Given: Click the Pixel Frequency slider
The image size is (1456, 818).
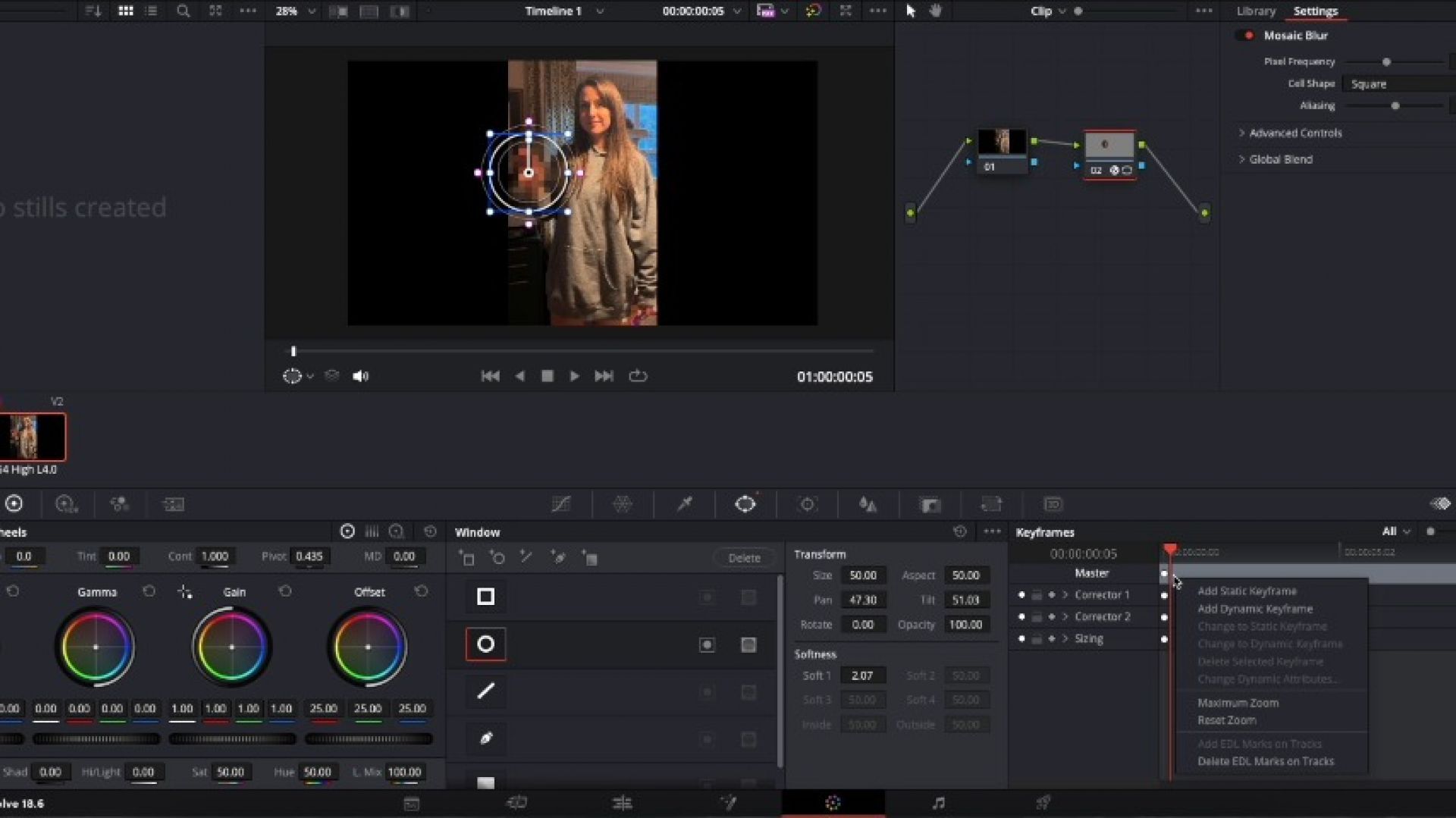Looking at the screenshot, I should (1388, 61).
